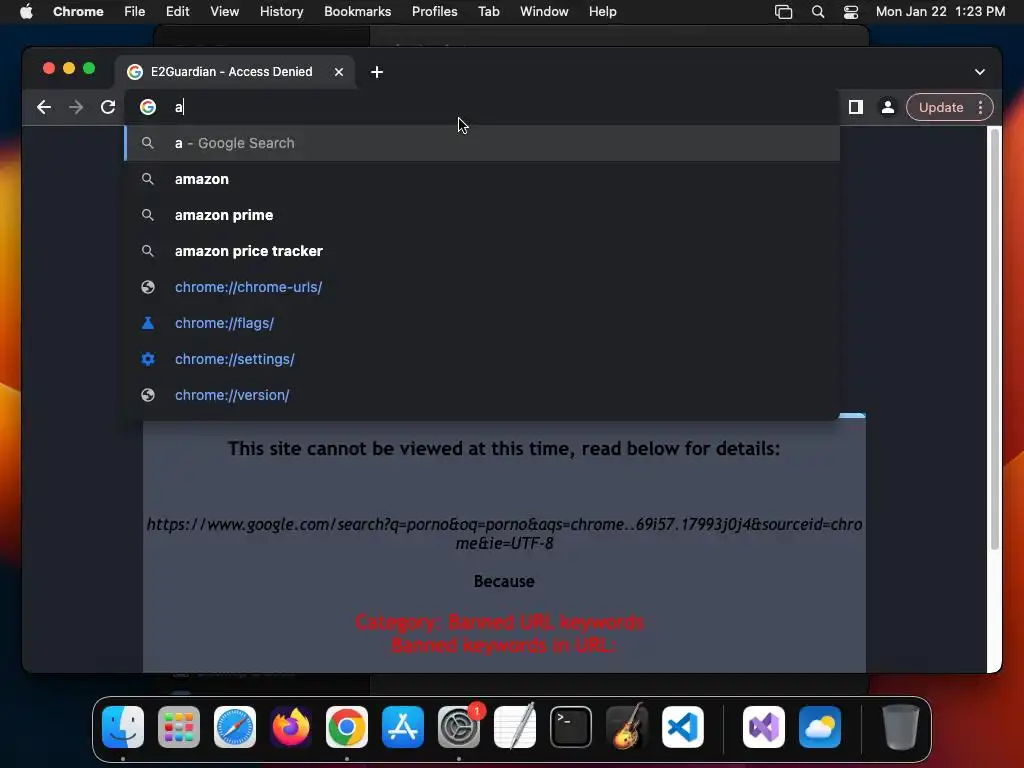1024x768 pixels.
Task: Click the Stage Manager icon in menu bar
Action: (784, 12)
